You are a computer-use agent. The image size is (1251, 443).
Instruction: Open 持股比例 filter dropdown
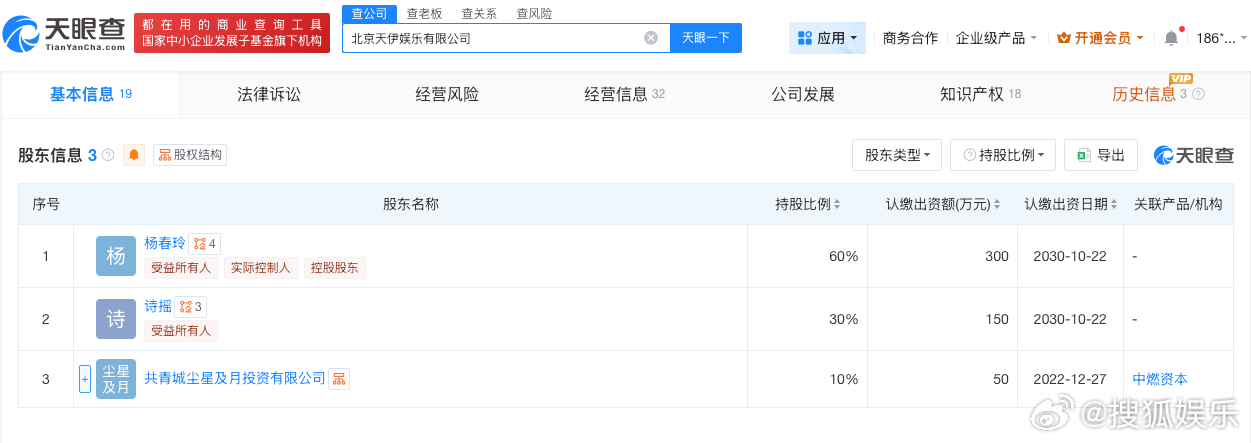(x=1003, y=155)
